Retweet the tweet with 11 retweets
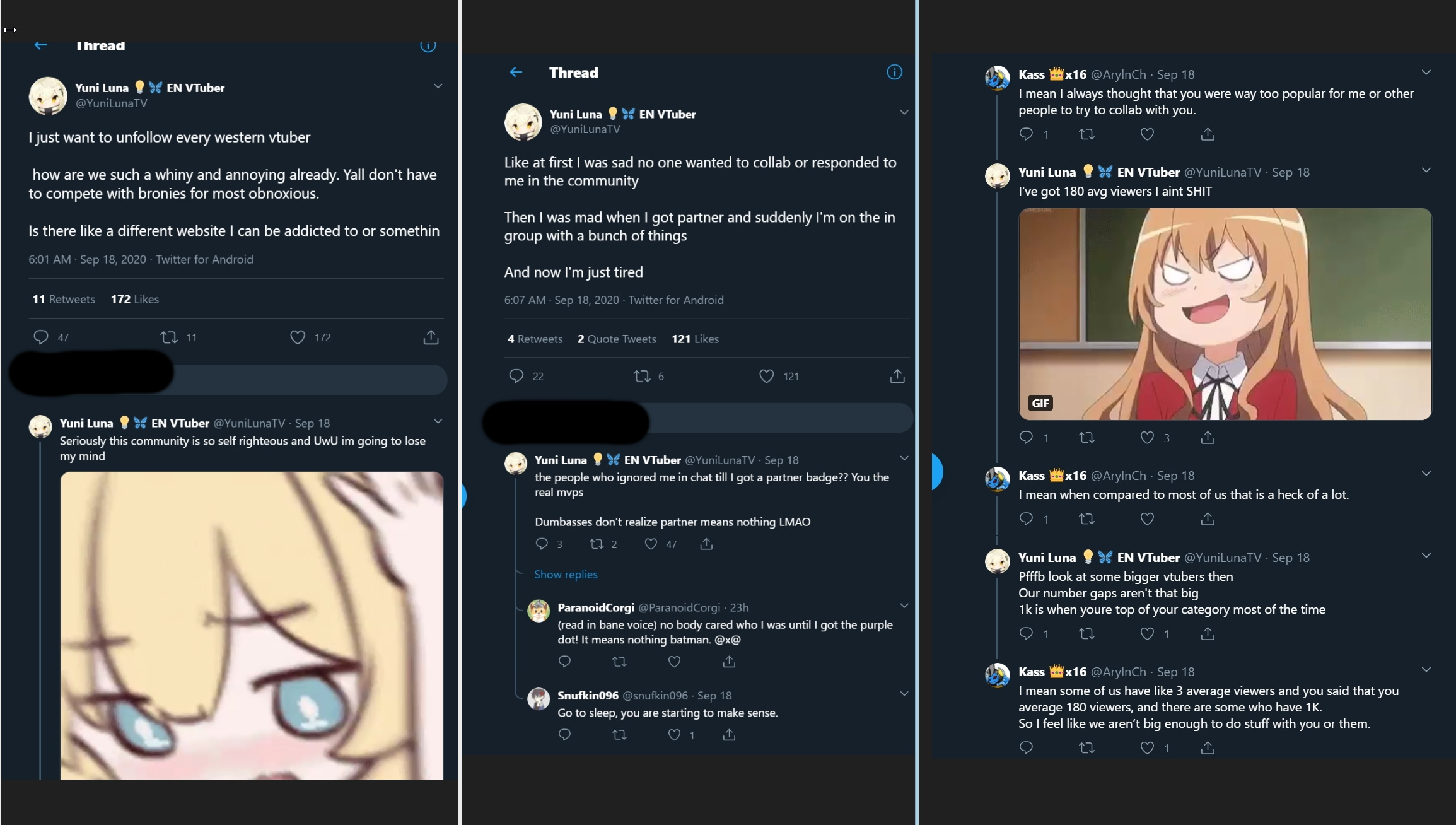The image size is (1456, 825). point(169,337)
